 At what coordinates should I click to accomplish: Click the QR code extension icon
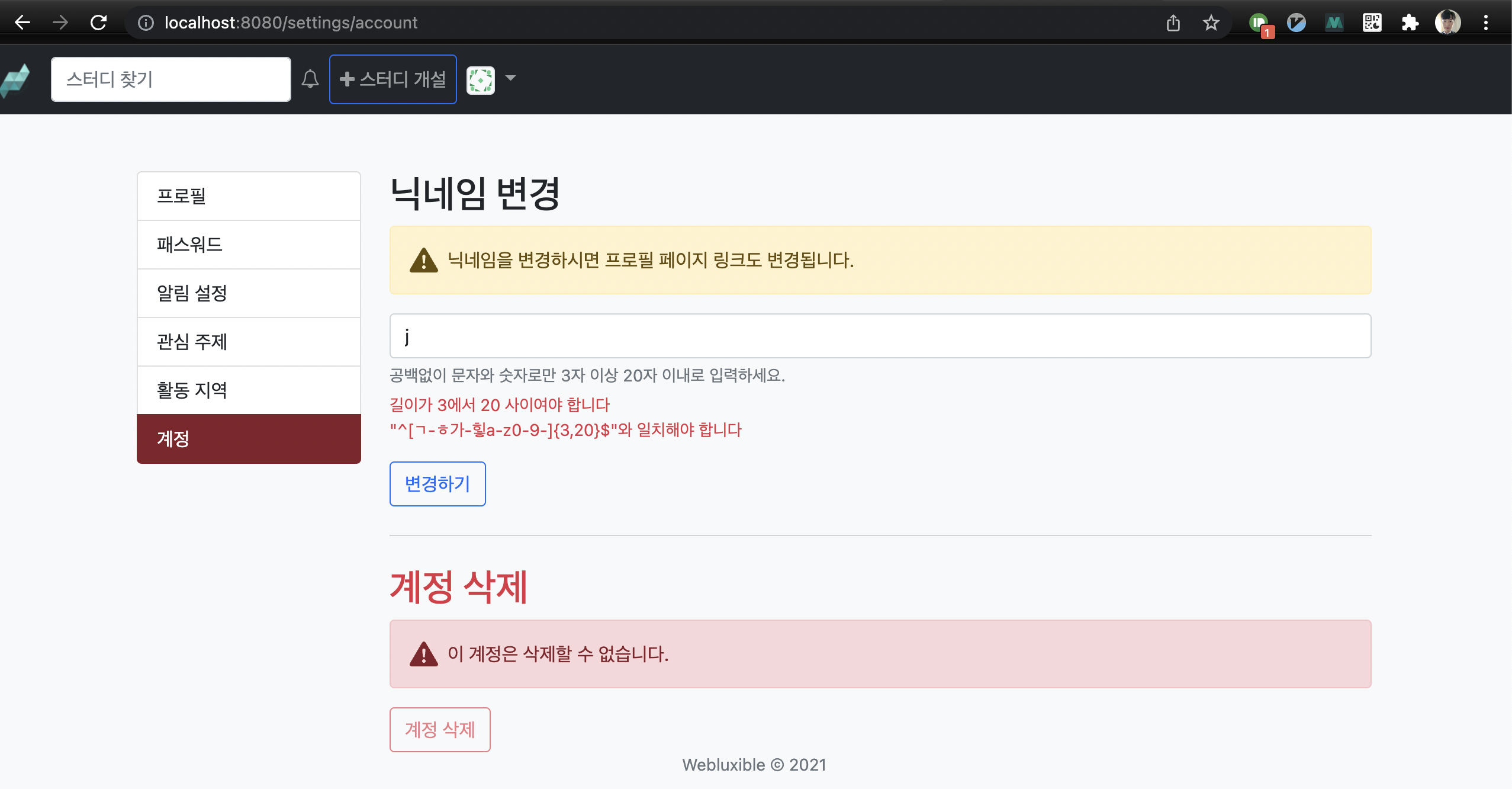(1372, 23)
